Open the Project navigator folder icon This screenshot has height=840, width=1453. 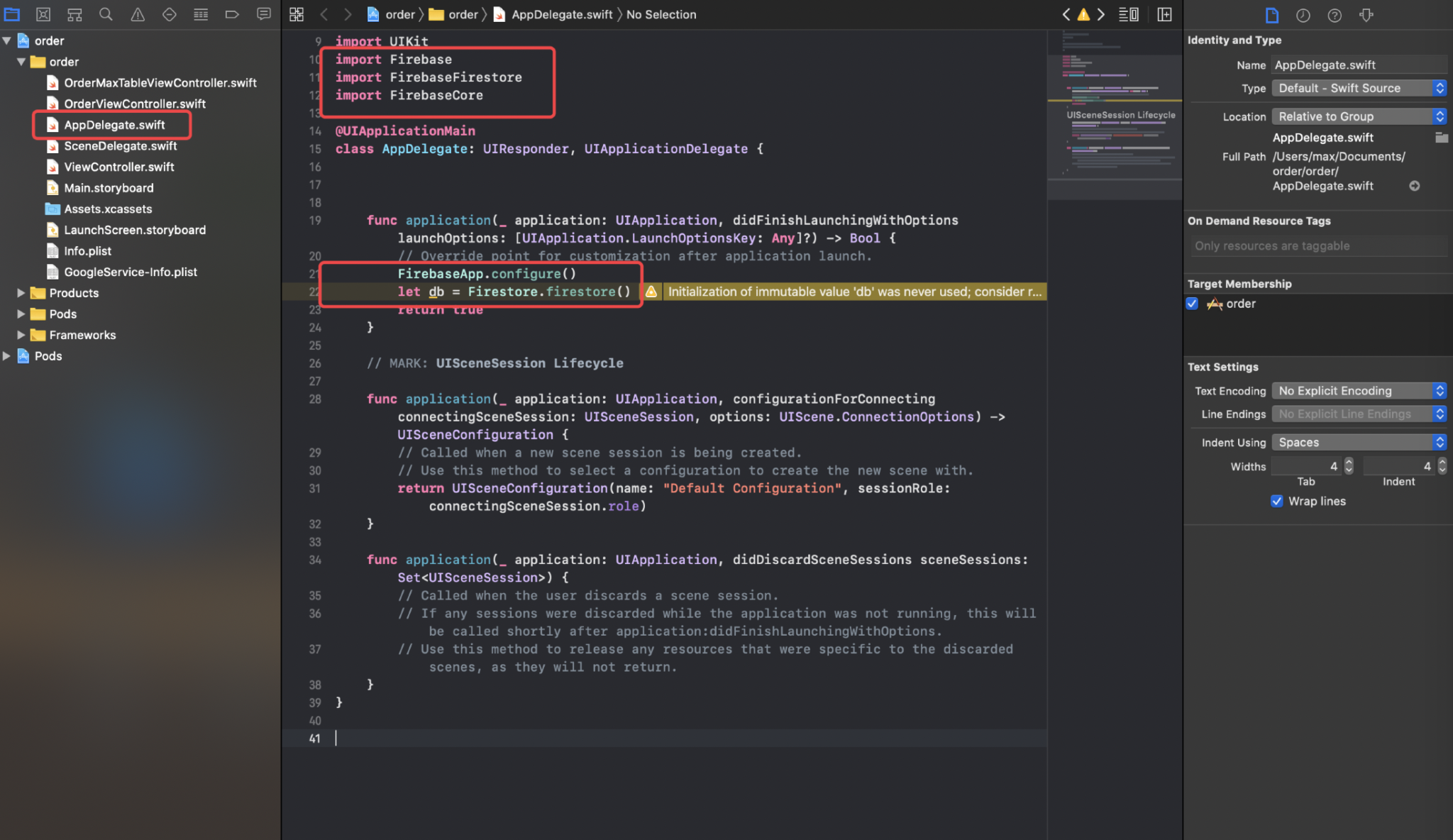[12, 14]
